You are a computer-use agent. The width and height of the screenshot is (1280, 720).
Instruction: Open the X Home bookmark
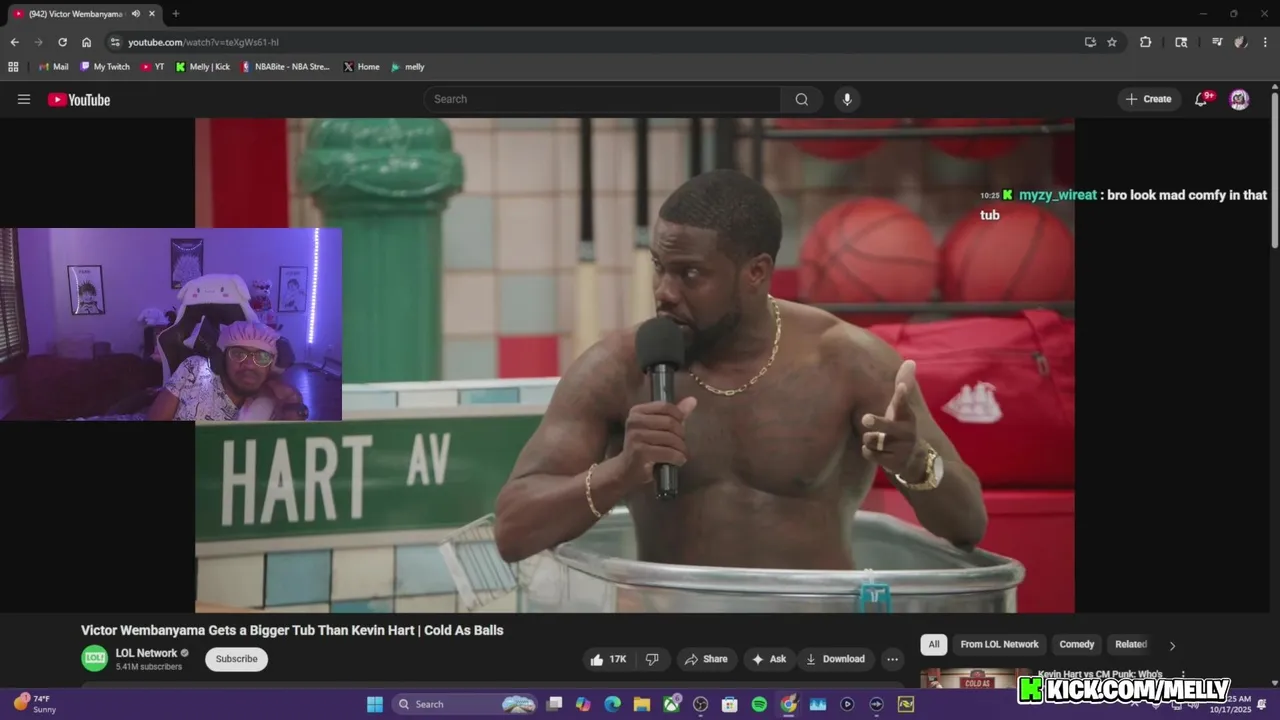pyautogui.click(x=361, y=67)
